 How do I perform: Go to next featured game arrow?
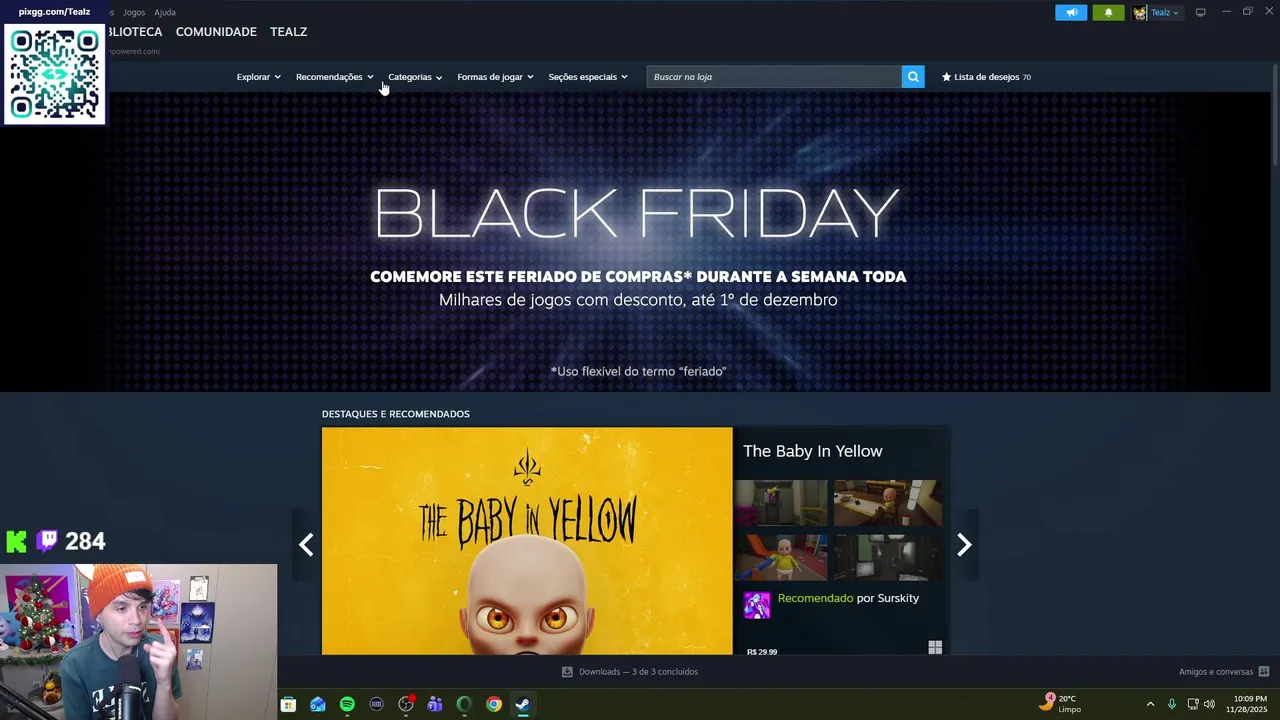pos(964,544)
